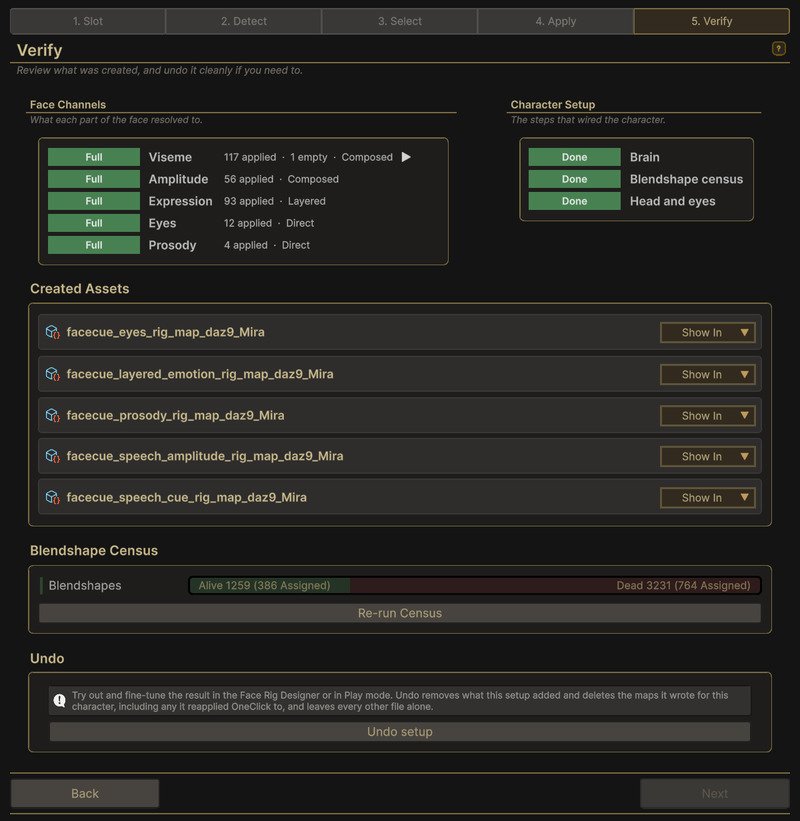Click the Blendshapes label in census panel
The width and height of the screenshot is (800, 821).
(x=85, y=585)
